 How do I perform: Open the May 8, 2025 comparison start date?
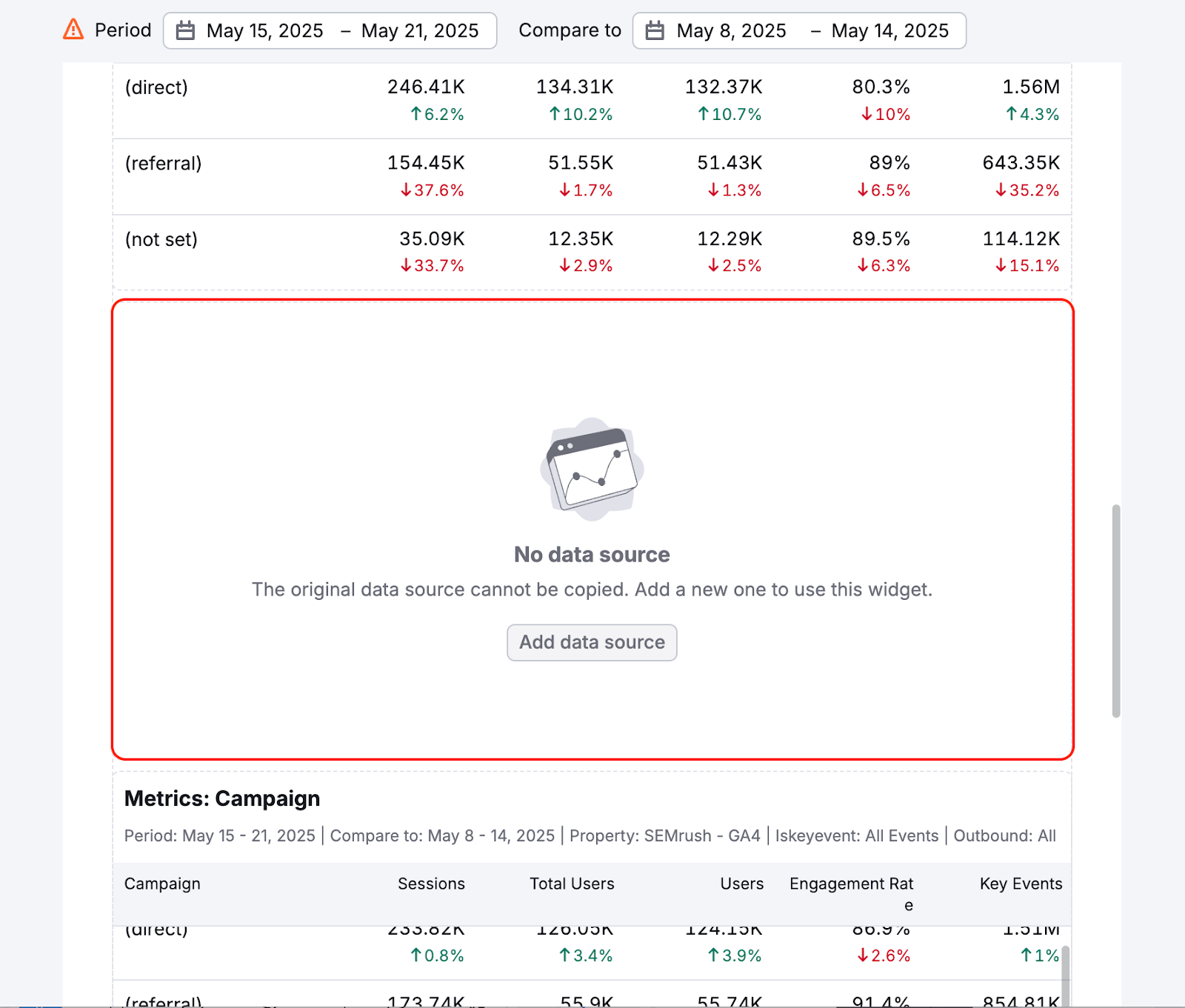(731, 31)
